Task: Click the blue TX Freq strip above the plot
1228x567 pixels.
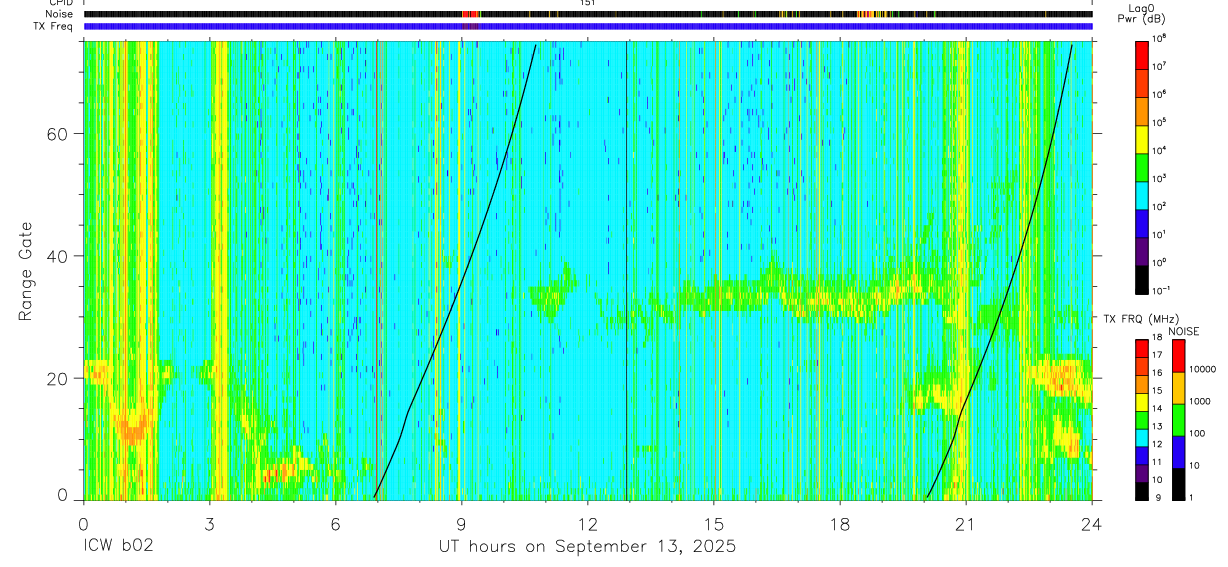Action: pyautogui.click(x=587, y=26)
